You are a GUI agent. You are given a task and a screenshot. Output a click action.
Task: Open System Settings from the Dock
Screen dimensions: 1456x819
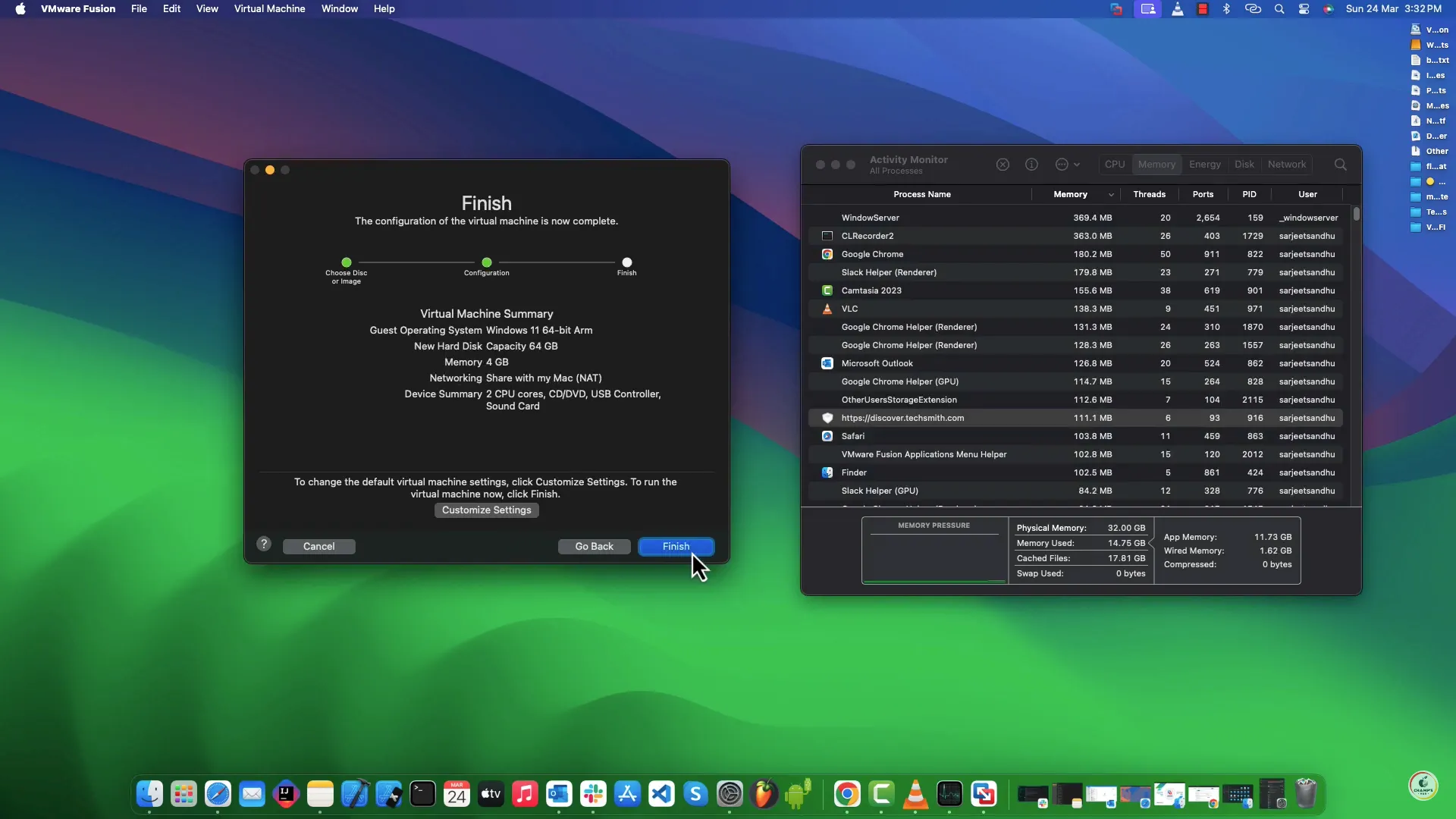[x=730, y=794]
